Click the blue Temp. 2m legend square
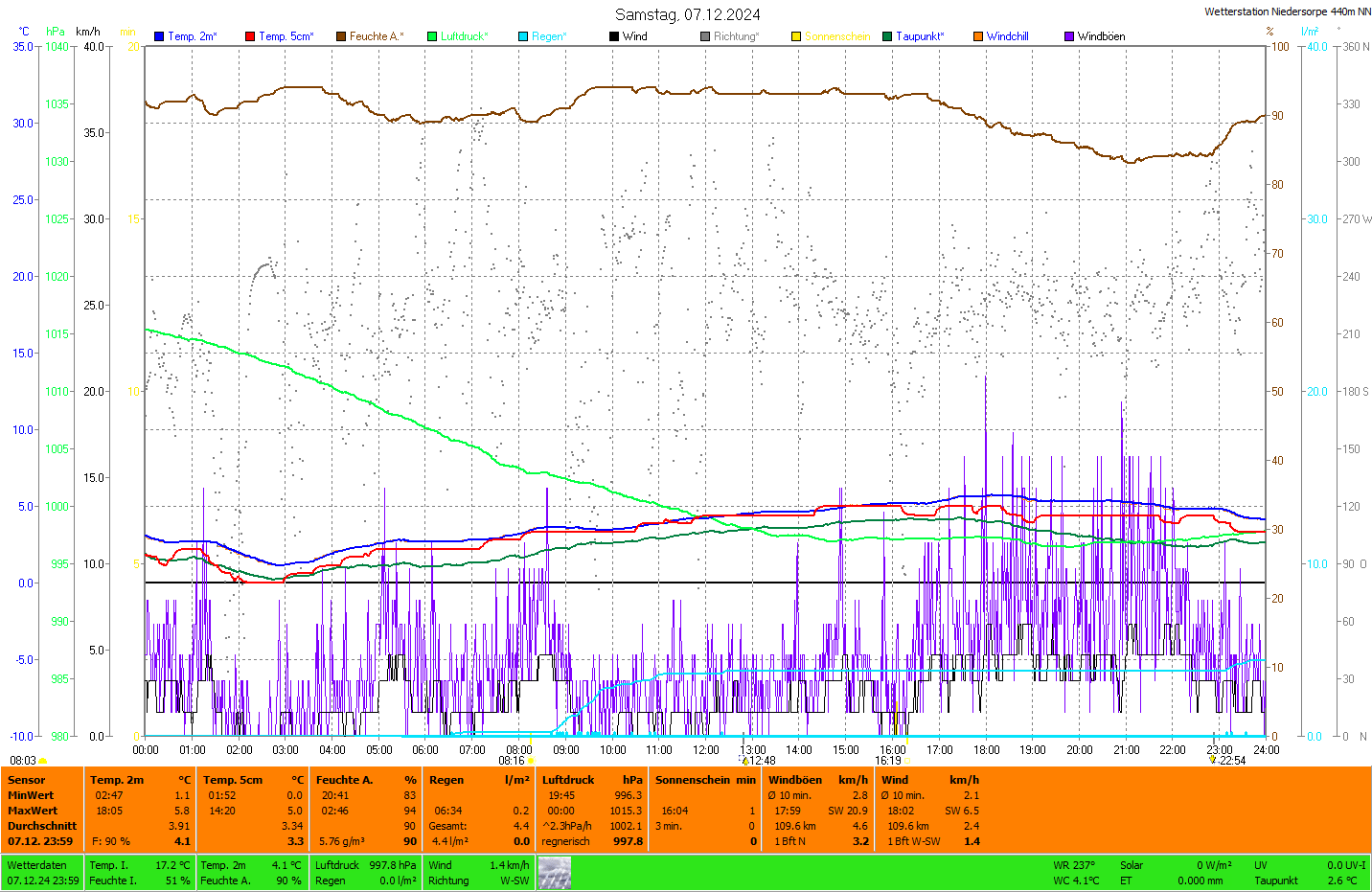The height and width of the screenshot is (892, 1372). pos(159,36)
